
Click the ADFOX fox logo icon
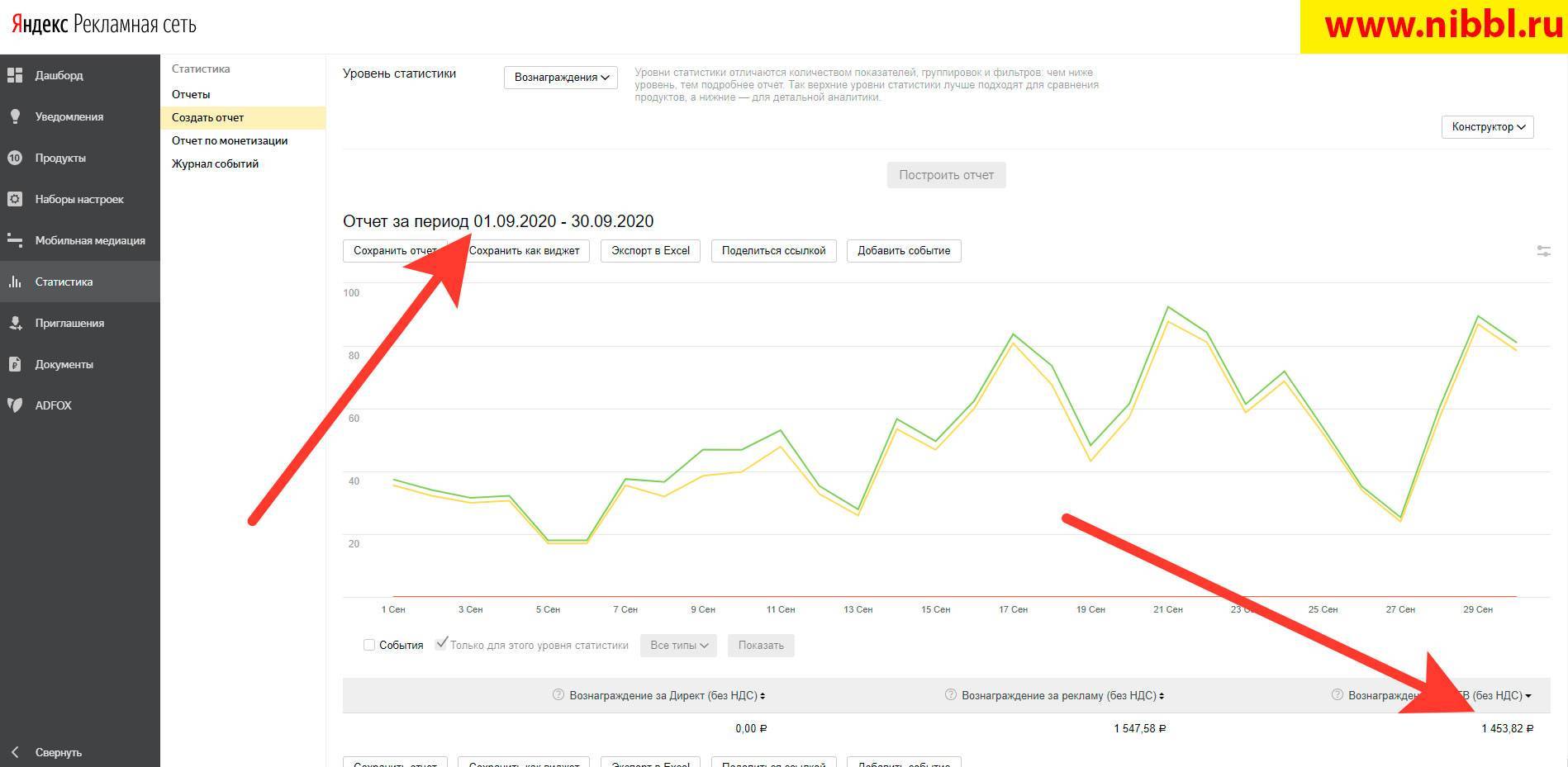(x=15, y=405)
